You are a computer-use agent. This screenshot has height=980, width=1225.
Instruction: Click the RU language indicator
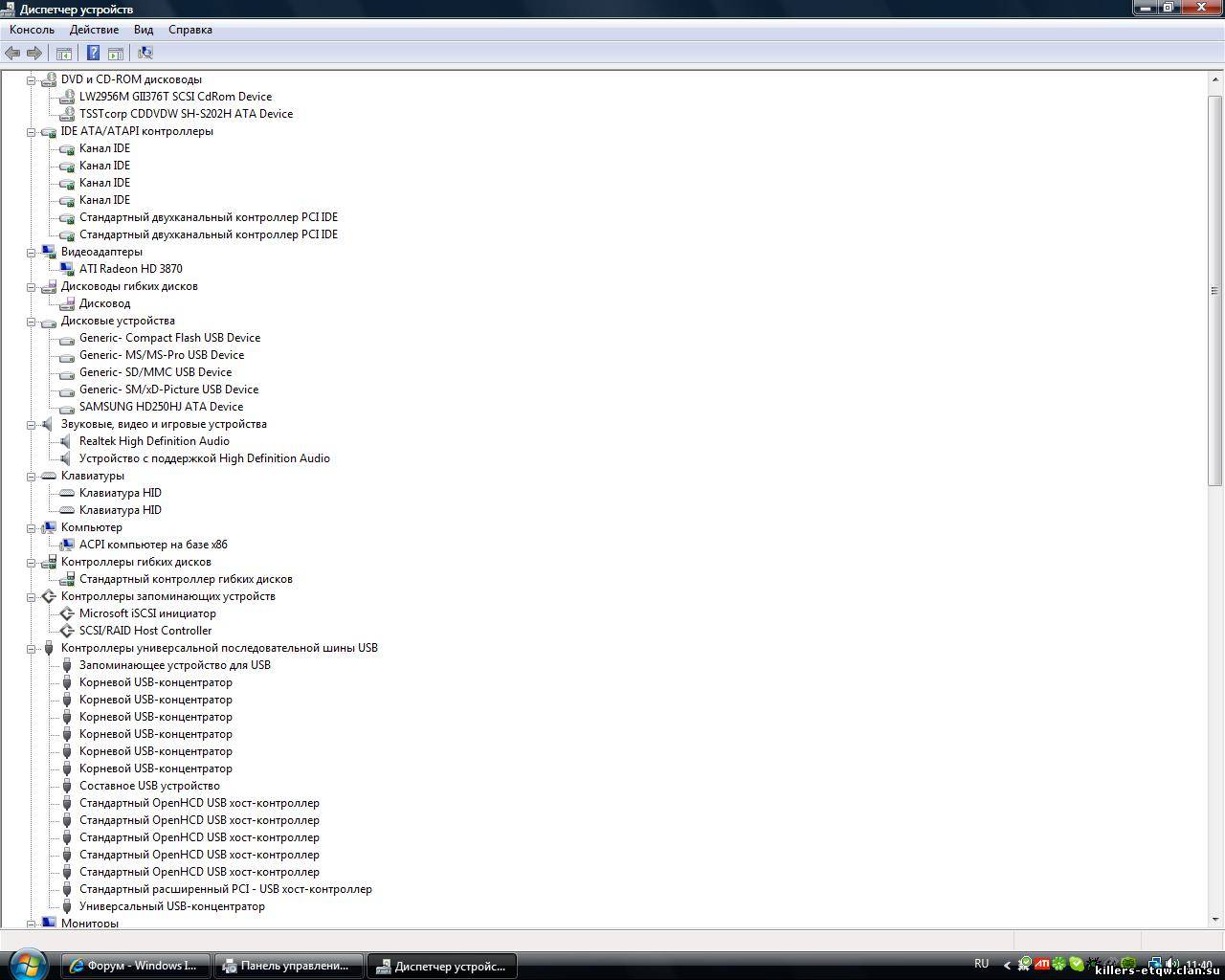pos(981,964)
